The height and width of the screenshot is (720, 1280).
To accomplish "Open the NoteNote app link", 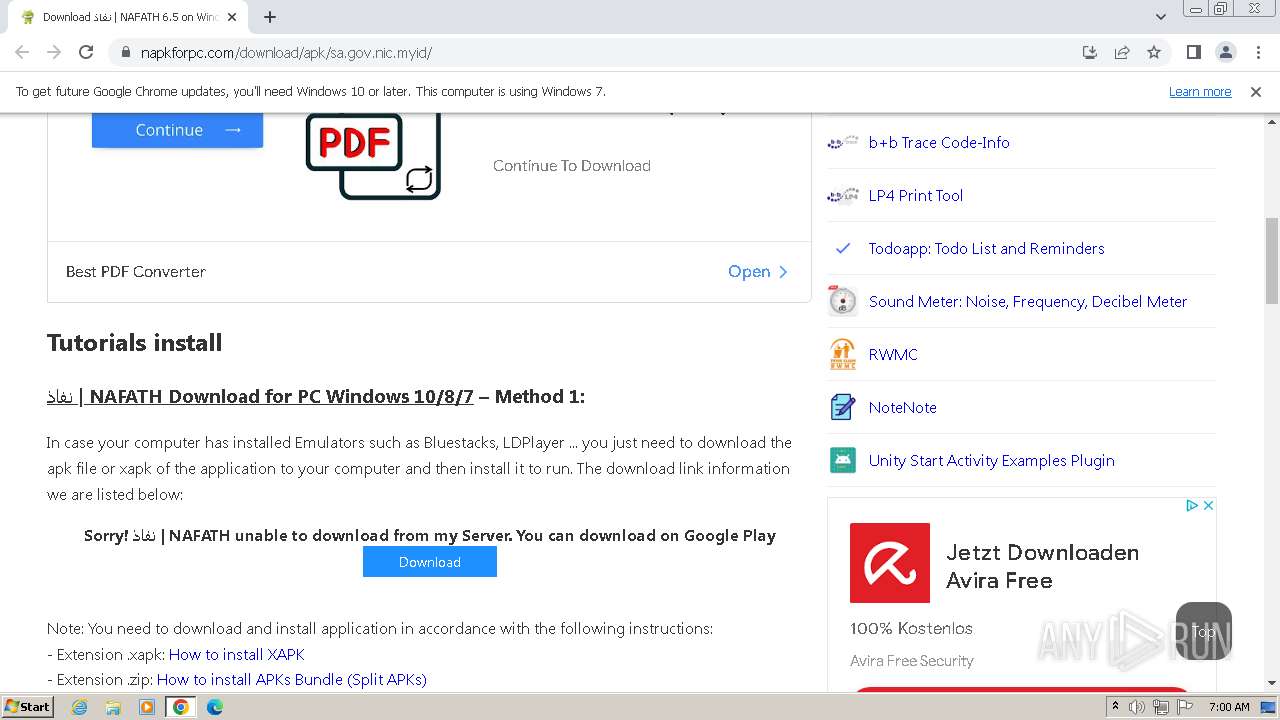I will [903, 407].
